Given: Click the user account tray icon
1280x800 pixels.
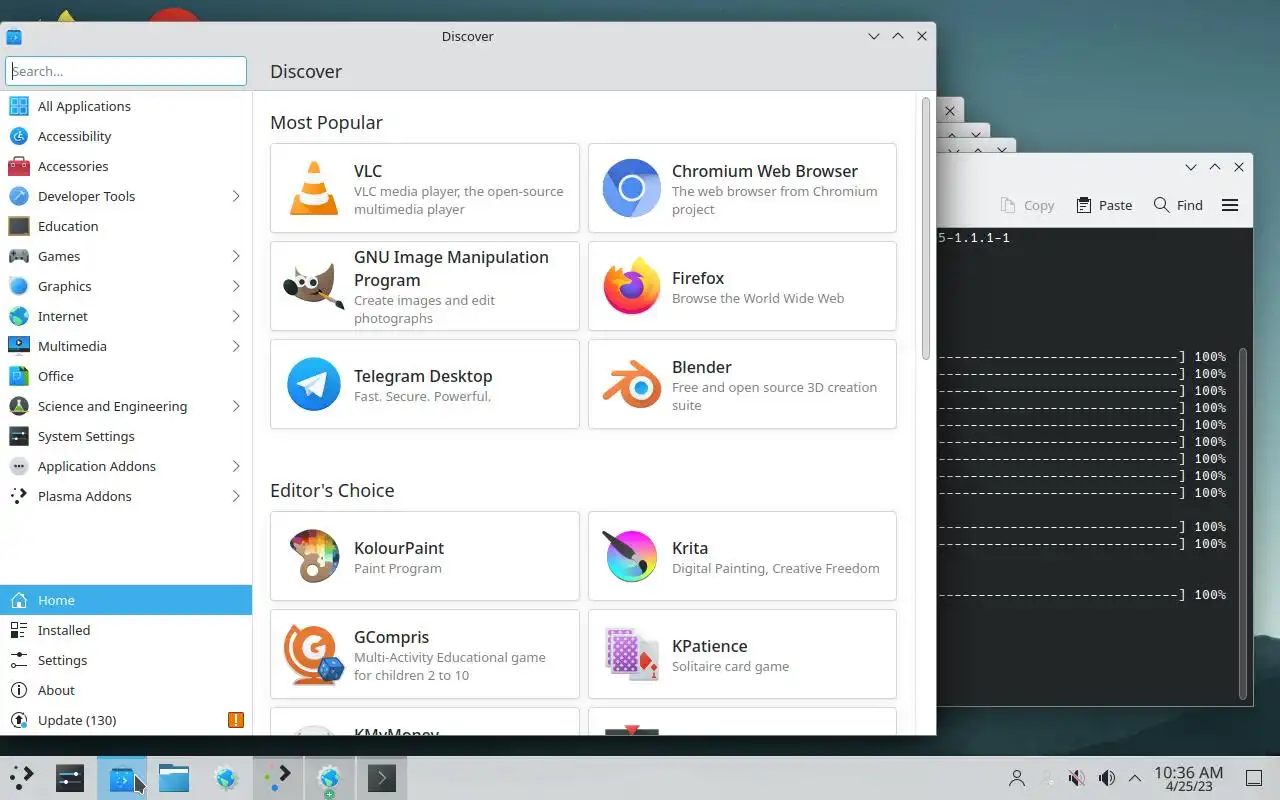Looking at the screenshot, I should pos(1017,778).
